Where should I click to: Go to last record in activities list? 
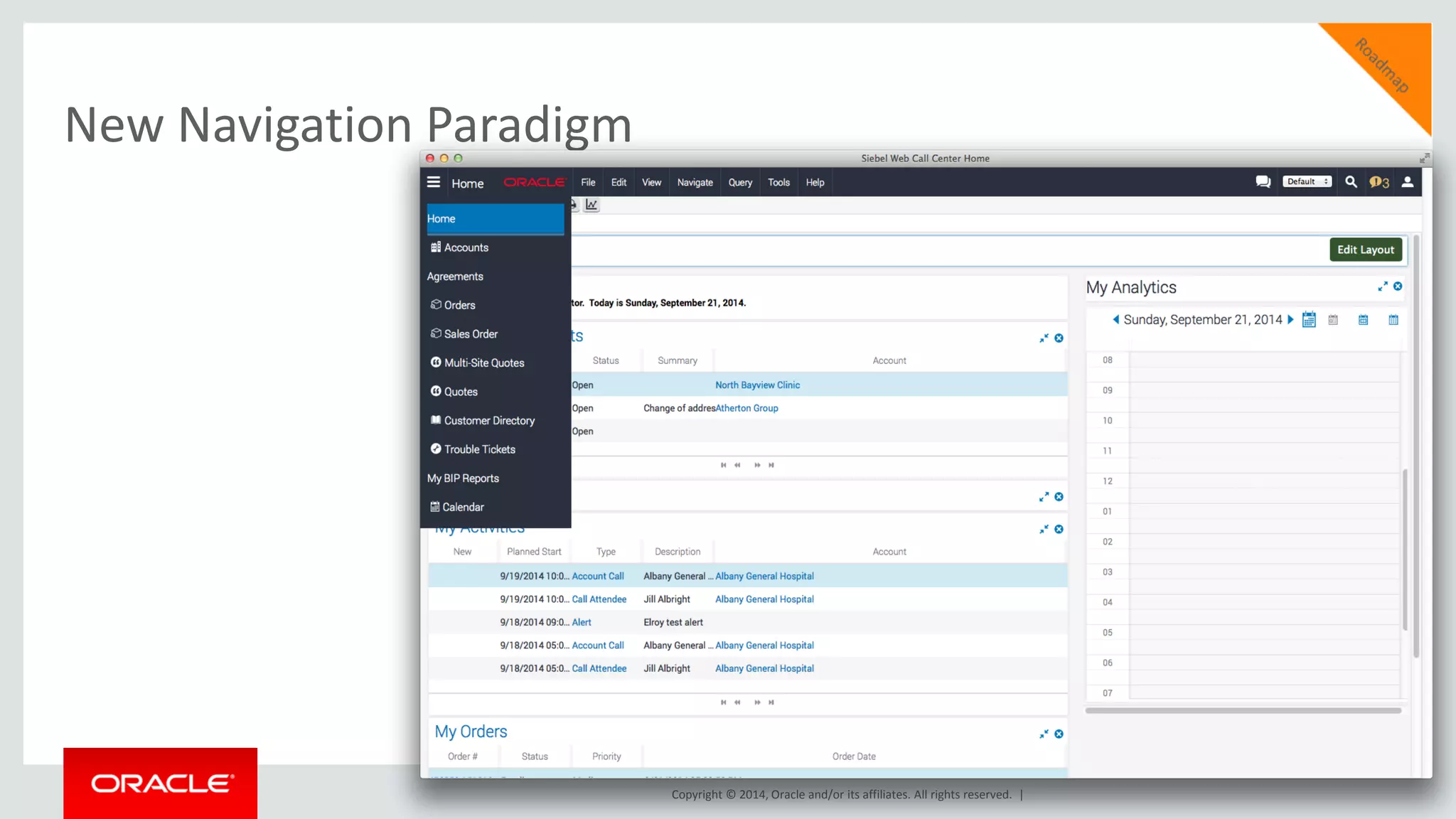[771, 702]
